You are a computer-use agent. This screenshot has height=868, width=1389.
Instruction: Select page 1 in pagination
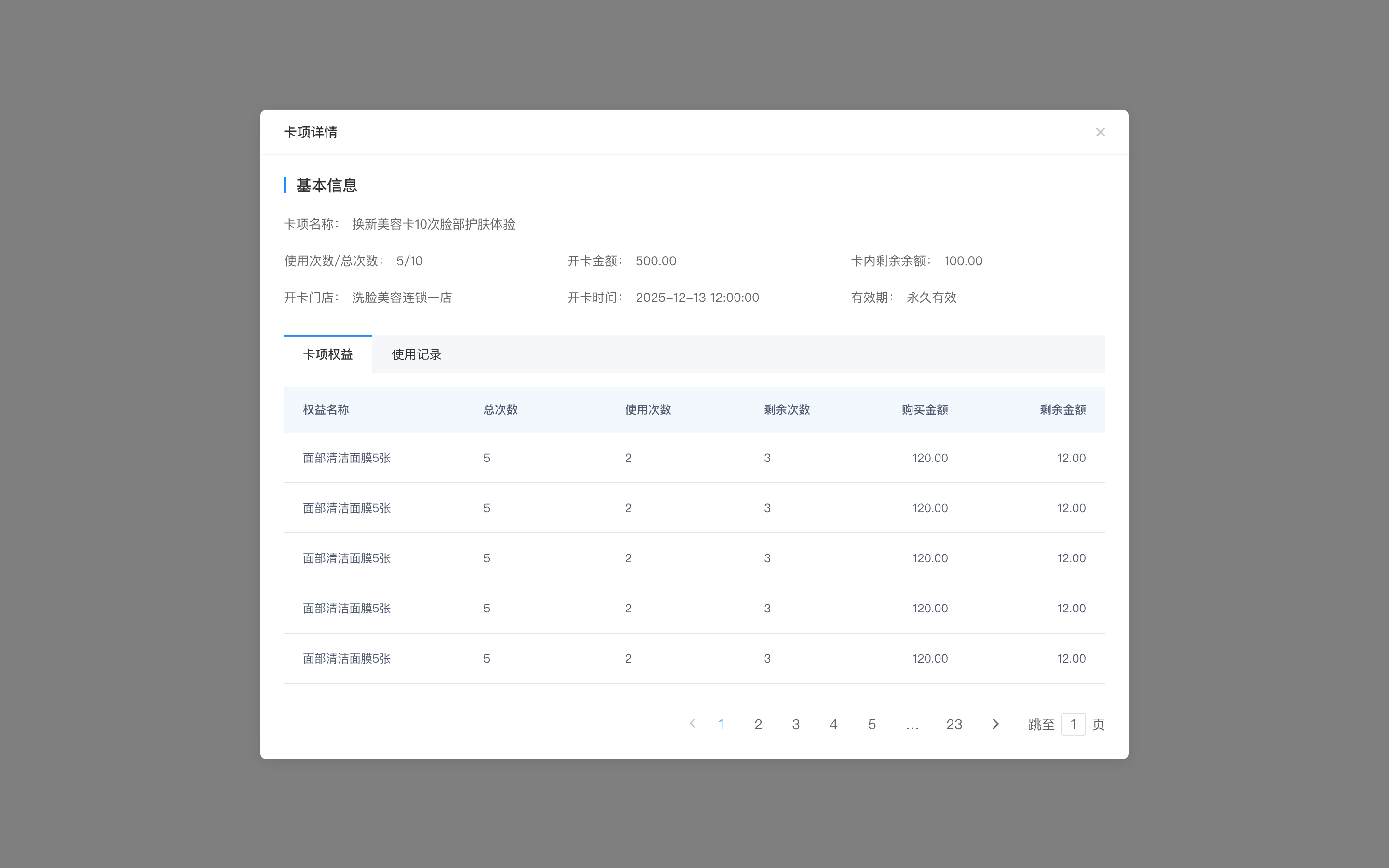[x=721, y=724]
